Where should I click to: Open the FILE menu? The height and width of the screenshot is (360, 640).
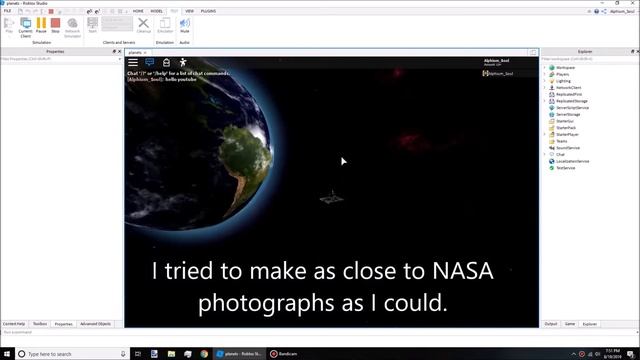coord(7,11)
